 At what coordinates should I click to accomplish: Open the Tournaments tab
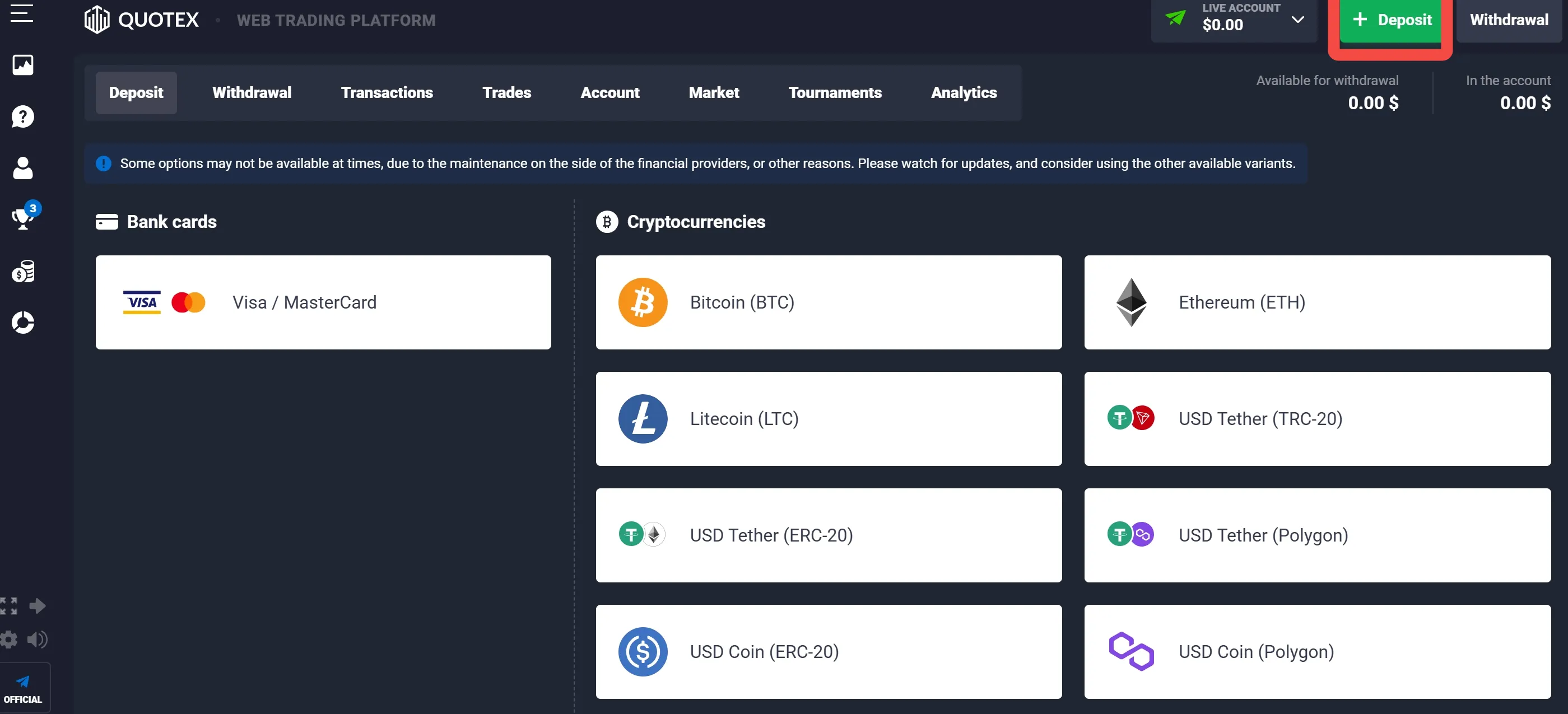pos(835,92)
